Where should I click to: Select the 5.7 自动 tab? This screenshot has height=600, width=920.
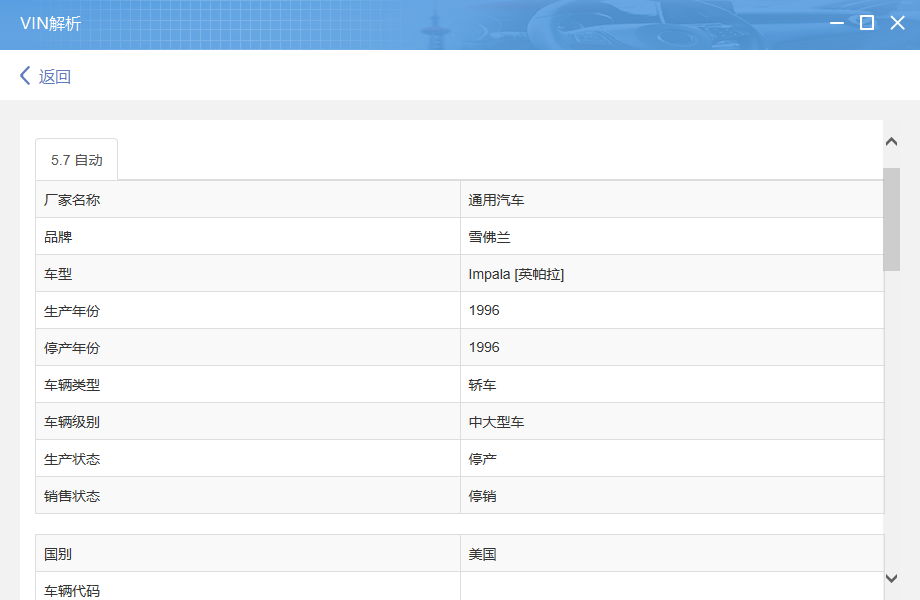point(76,160)
